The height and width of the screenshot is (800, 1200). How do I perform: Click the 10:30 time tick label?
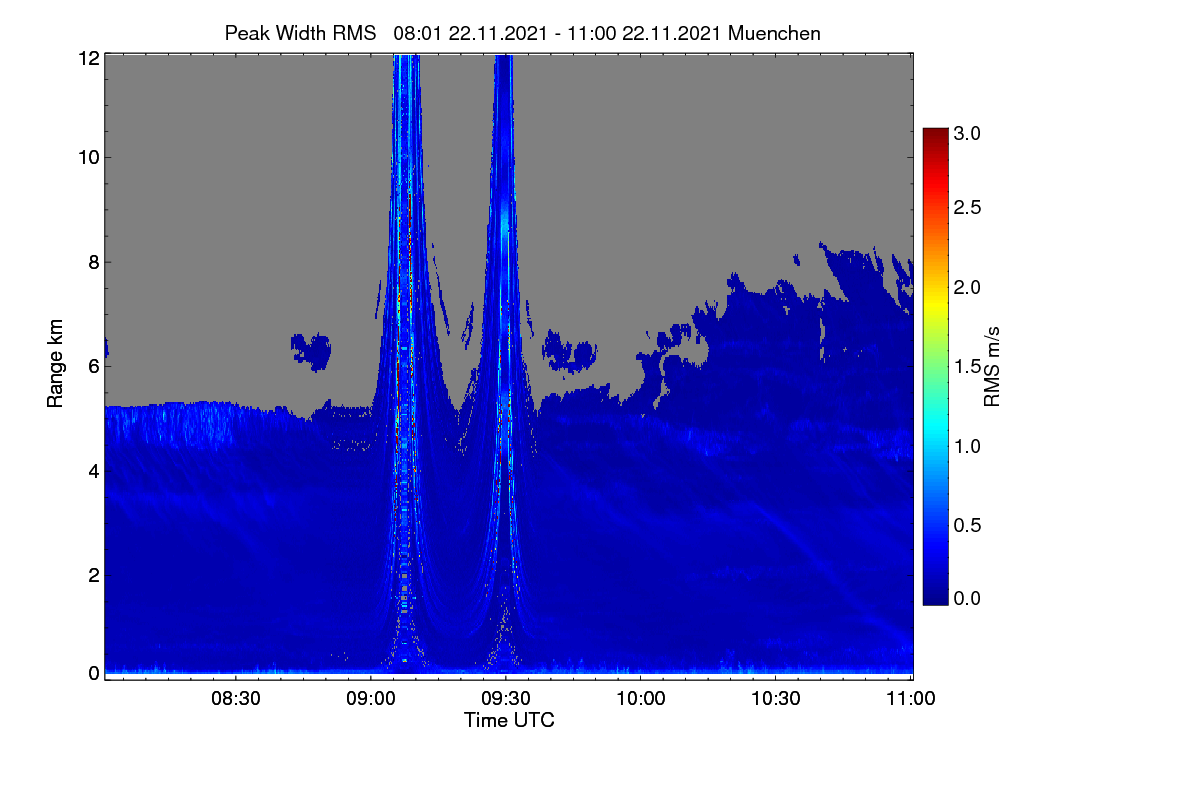[776, 700]
